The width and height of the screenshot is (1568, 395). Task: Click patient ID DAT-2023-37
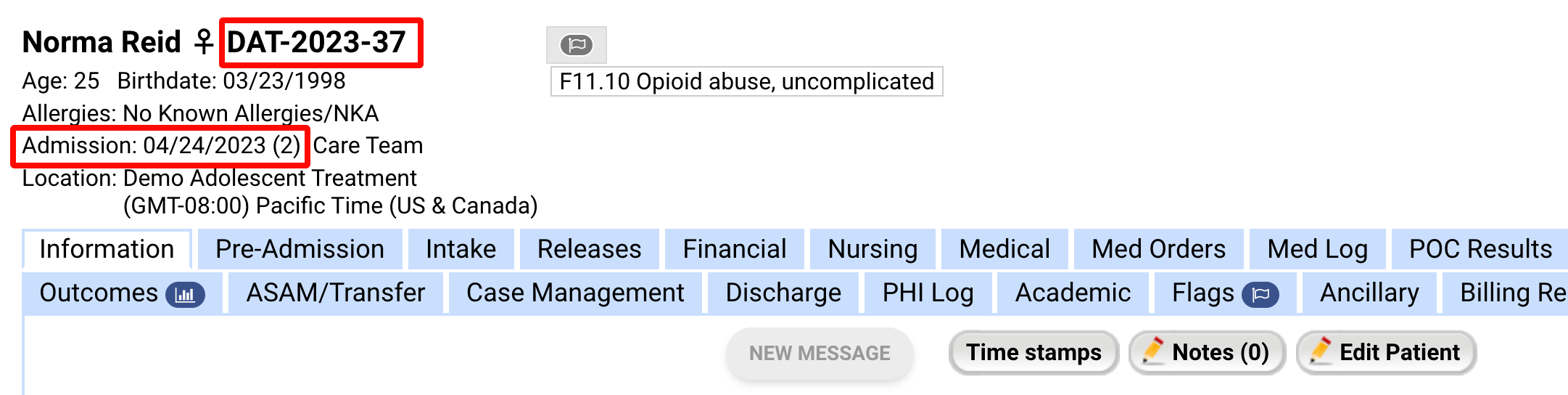pos(316,42)
